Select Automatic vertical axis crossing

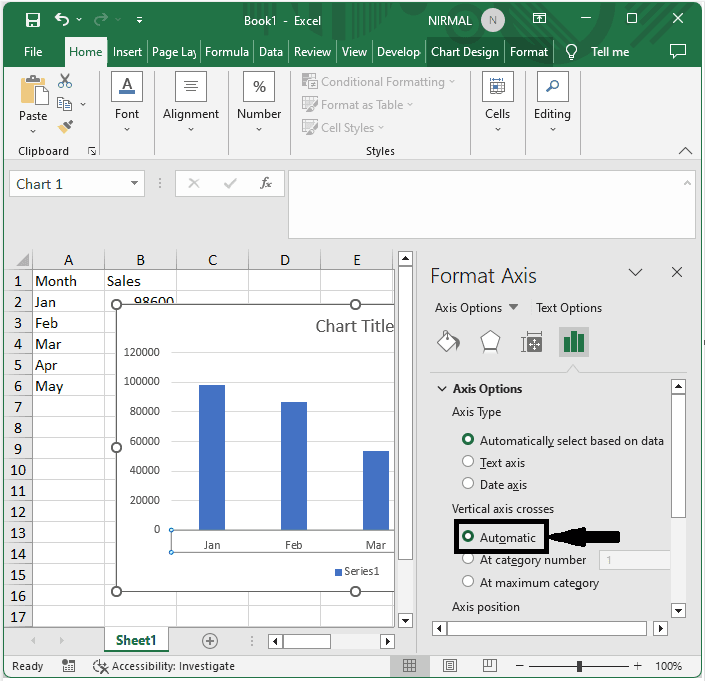coord(468,536)
